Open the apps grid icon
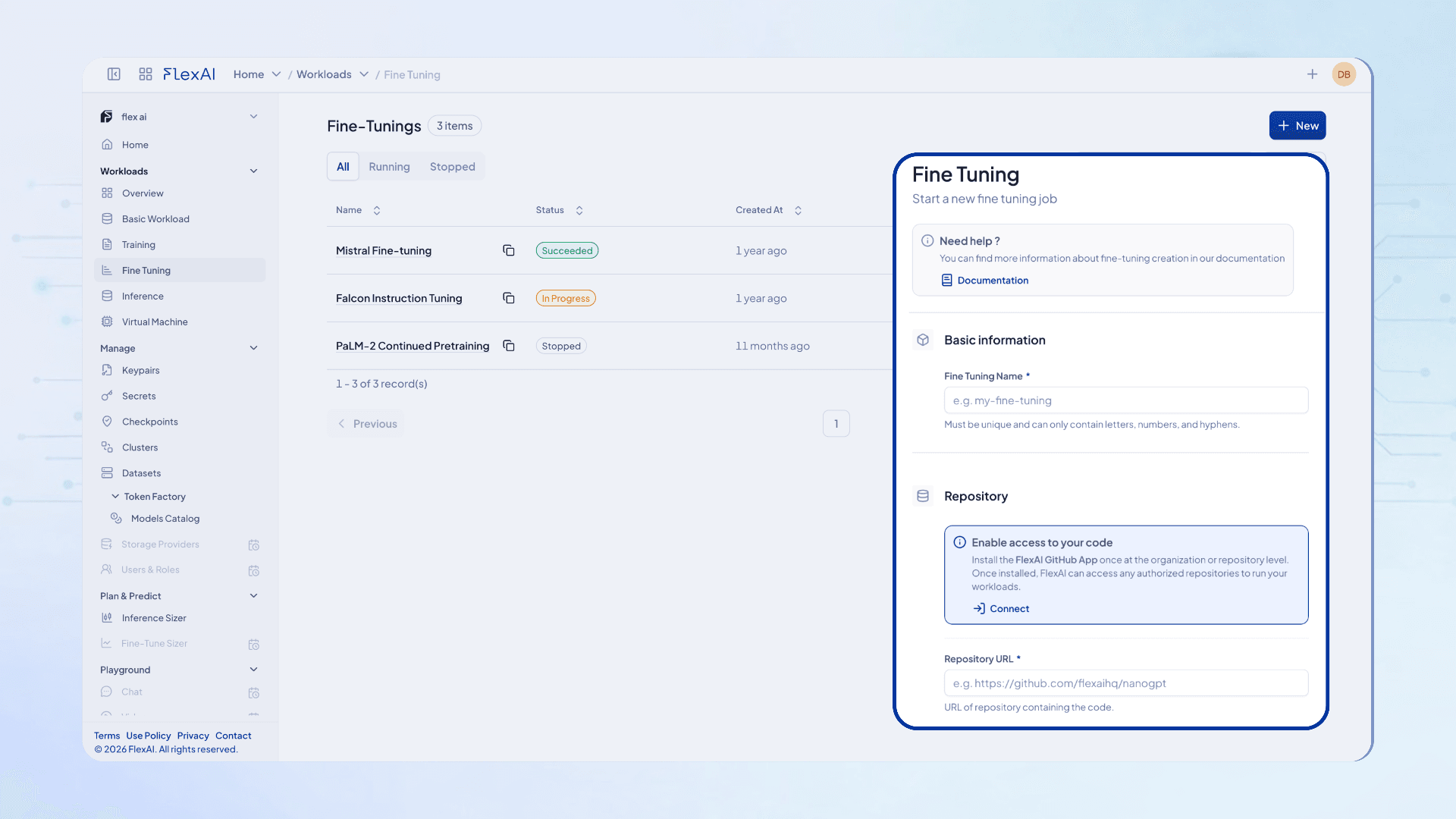This screenshot has height=819, width=1456. [x=146, y=74]
